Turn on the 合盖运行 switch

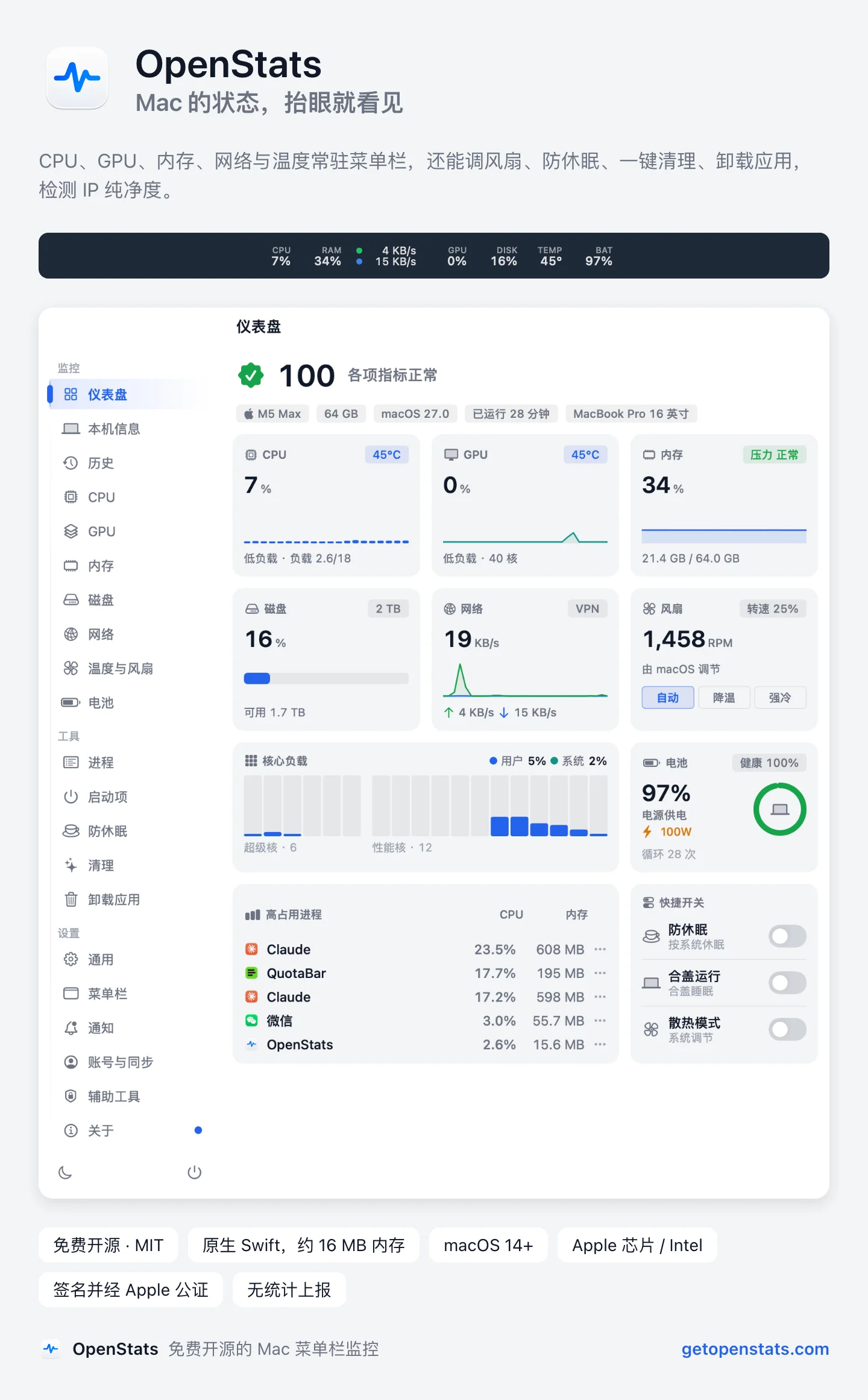[x=787, y=983]
